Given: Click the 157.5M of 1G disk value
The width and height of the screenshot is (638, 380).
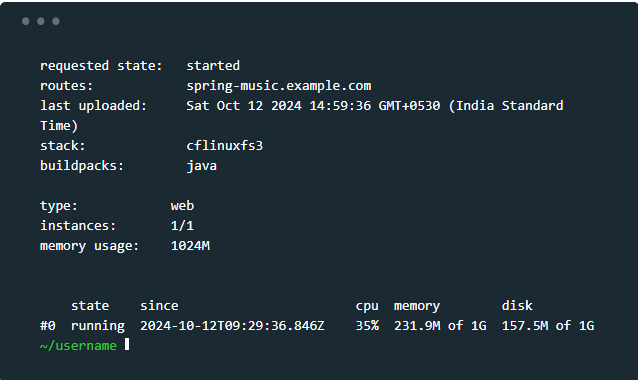Looking at the screenshot, I should 548,325.
